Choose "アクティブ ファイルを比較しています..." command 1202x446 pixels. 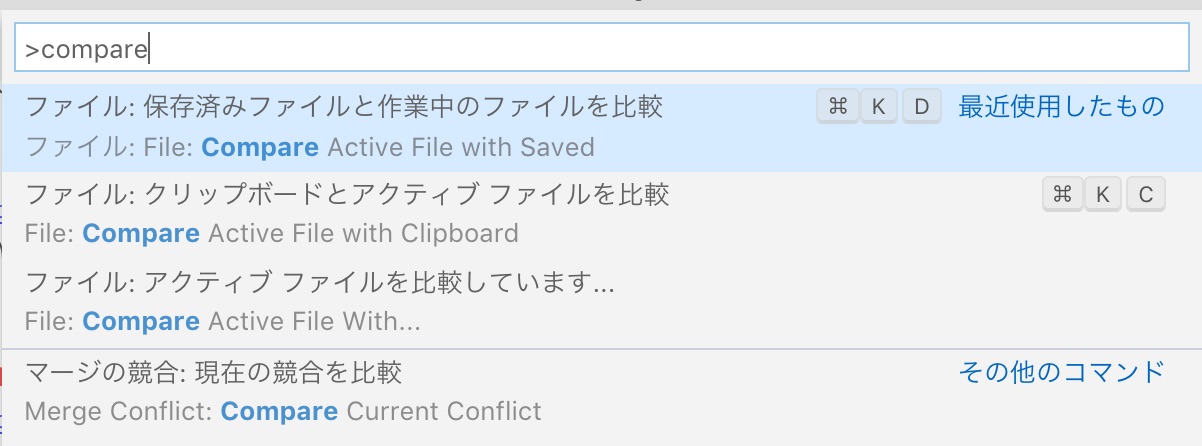320,282
